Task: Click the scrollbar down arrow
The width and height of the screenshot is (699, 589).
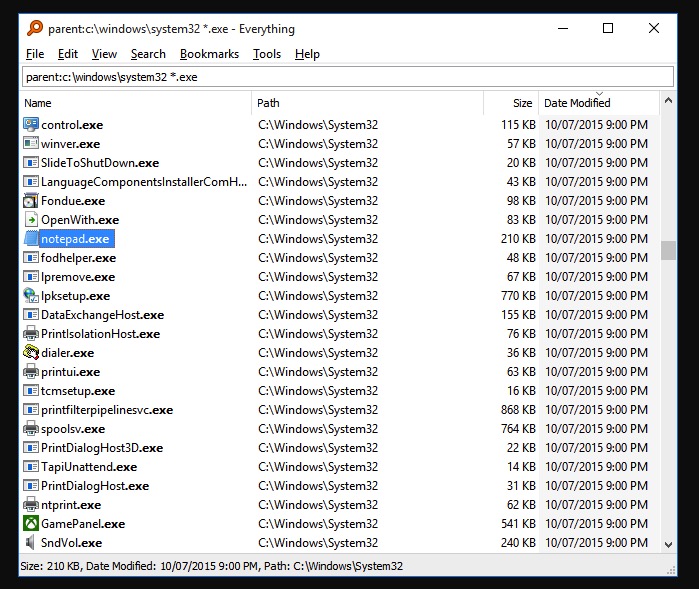Action: coord(669,544)
